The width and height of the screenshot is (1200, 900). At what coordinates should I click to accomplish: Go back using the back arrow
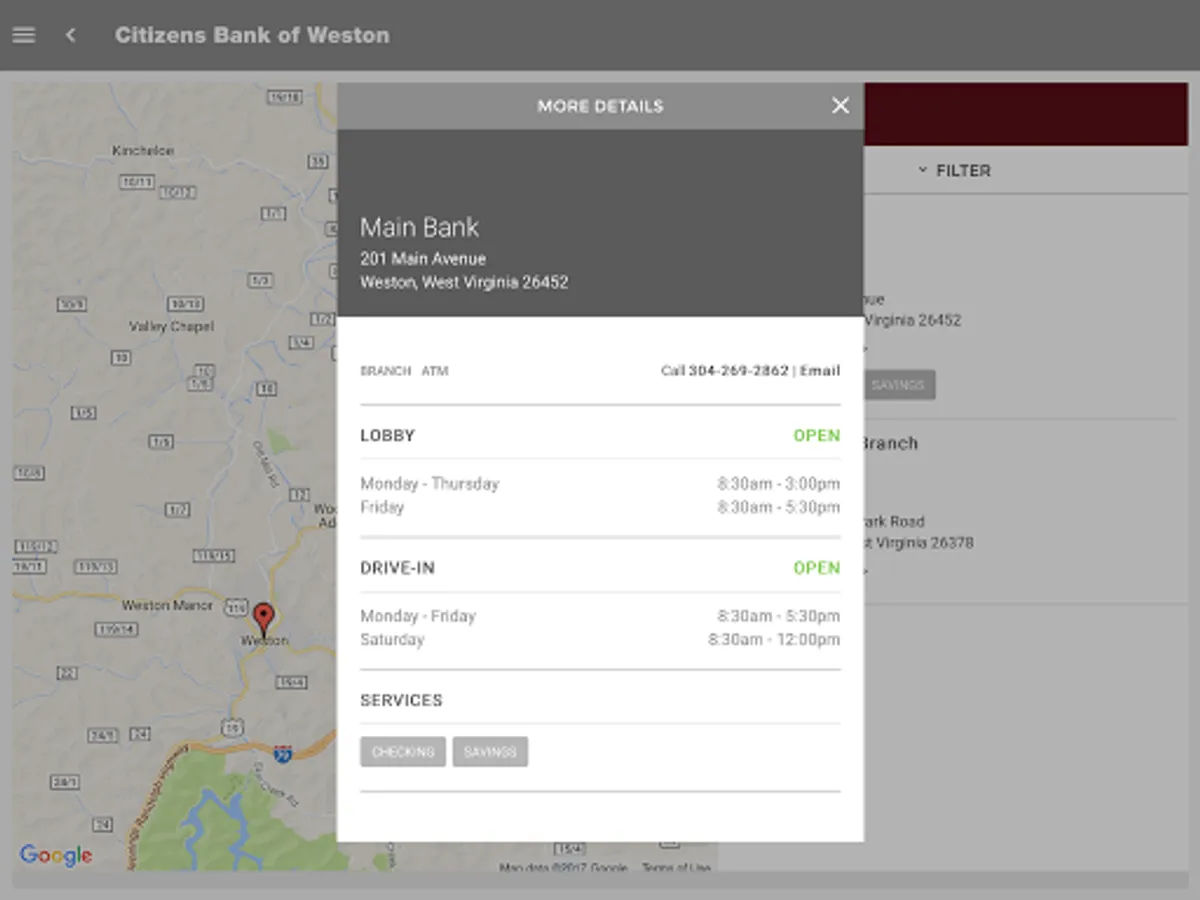(70, 35)
